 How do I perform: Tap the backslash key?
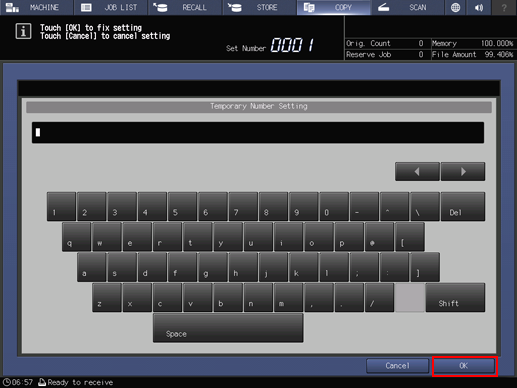click(x=425, y=206)
